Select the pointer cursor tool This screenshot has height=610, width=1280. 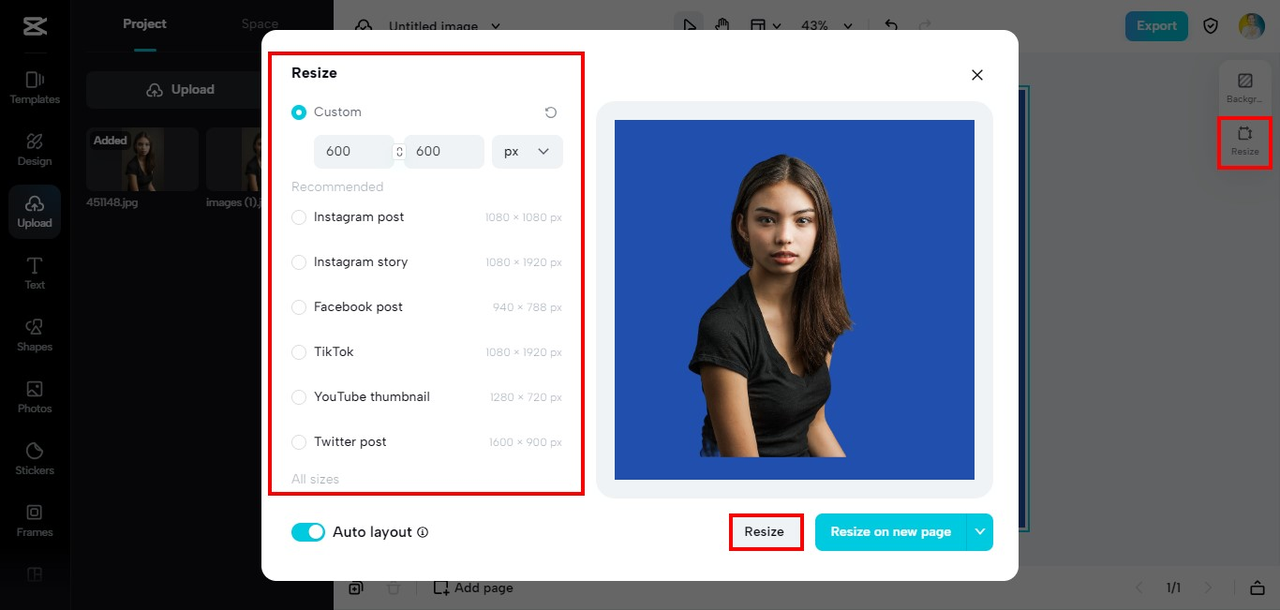(689, 25)
